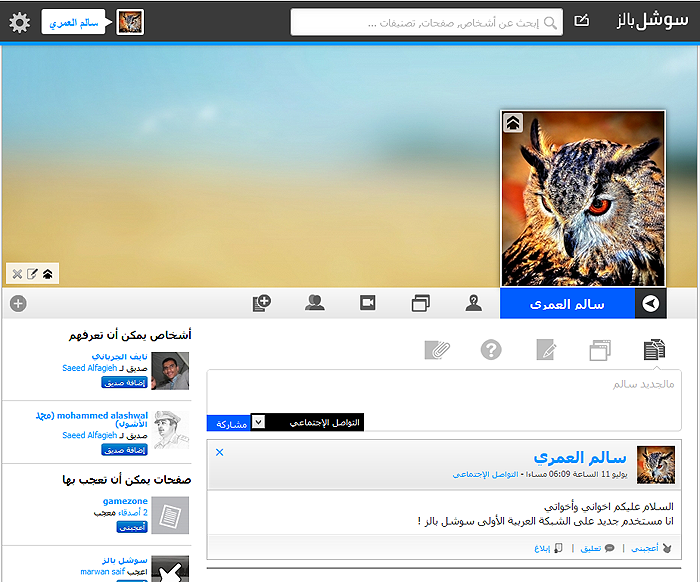Close the post with the blue X

219,453
